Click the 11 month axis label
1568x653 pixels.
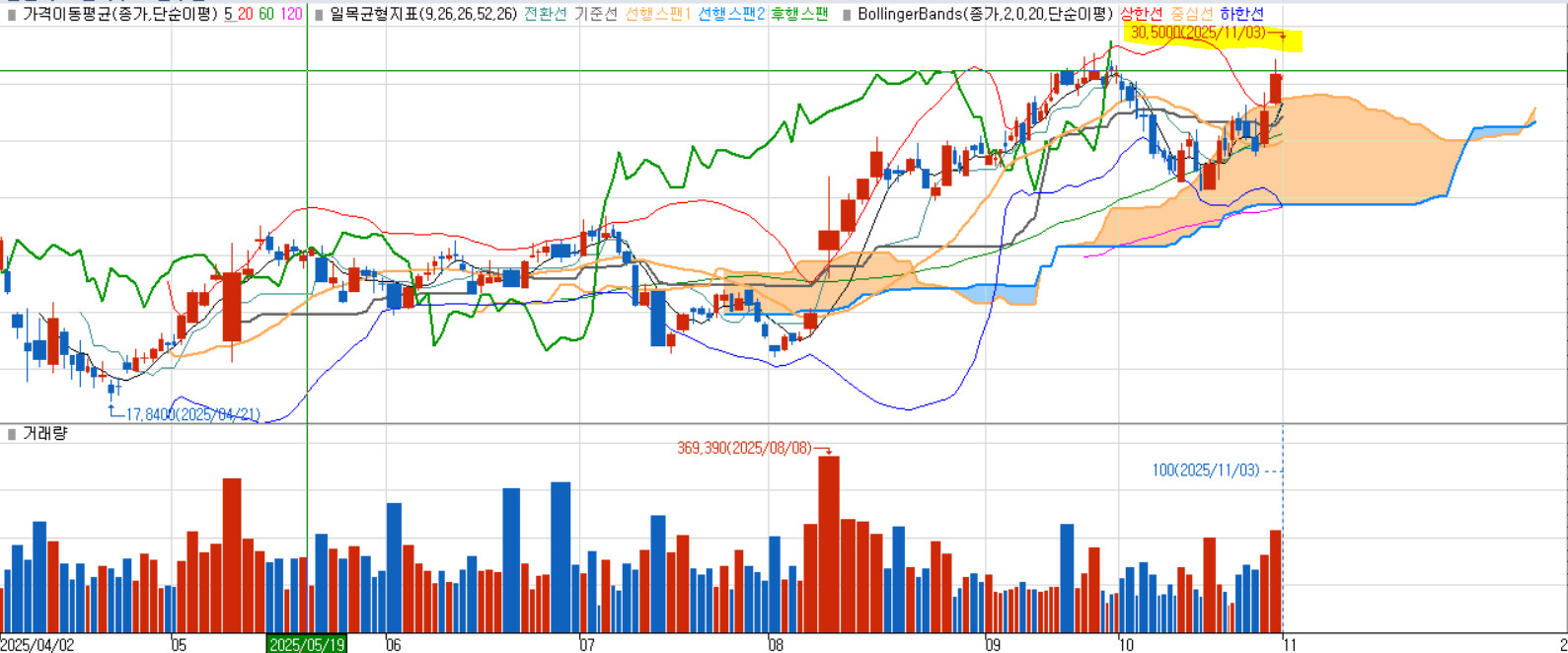[1288, 645]
